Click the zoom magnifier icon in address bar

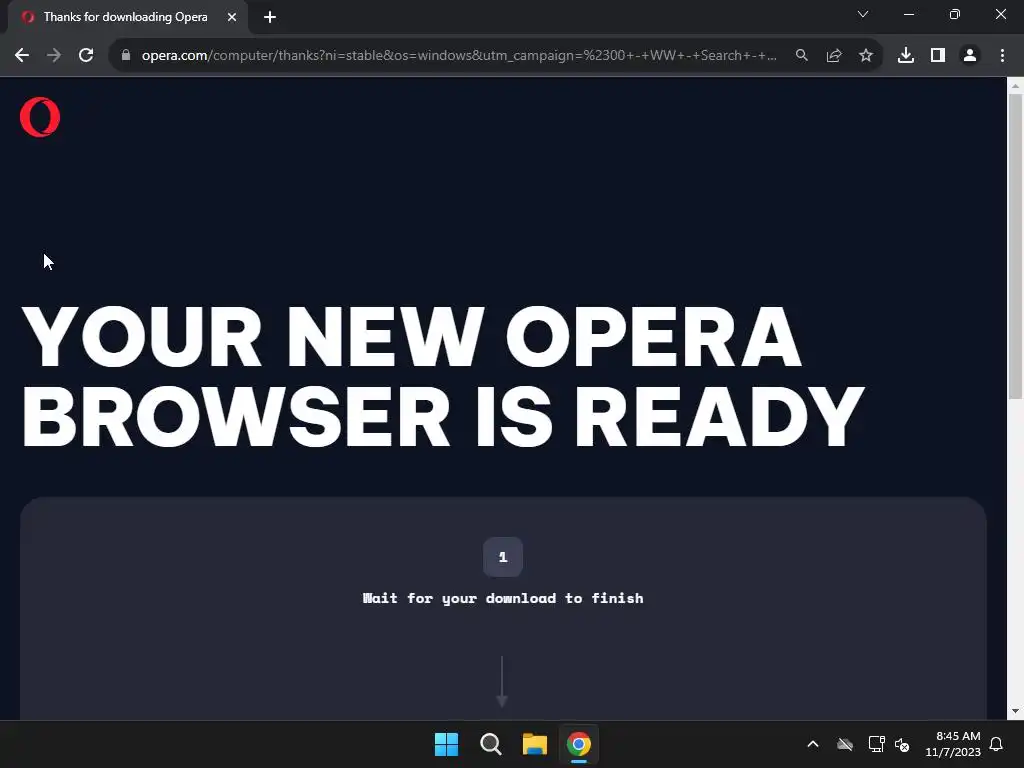802,56
